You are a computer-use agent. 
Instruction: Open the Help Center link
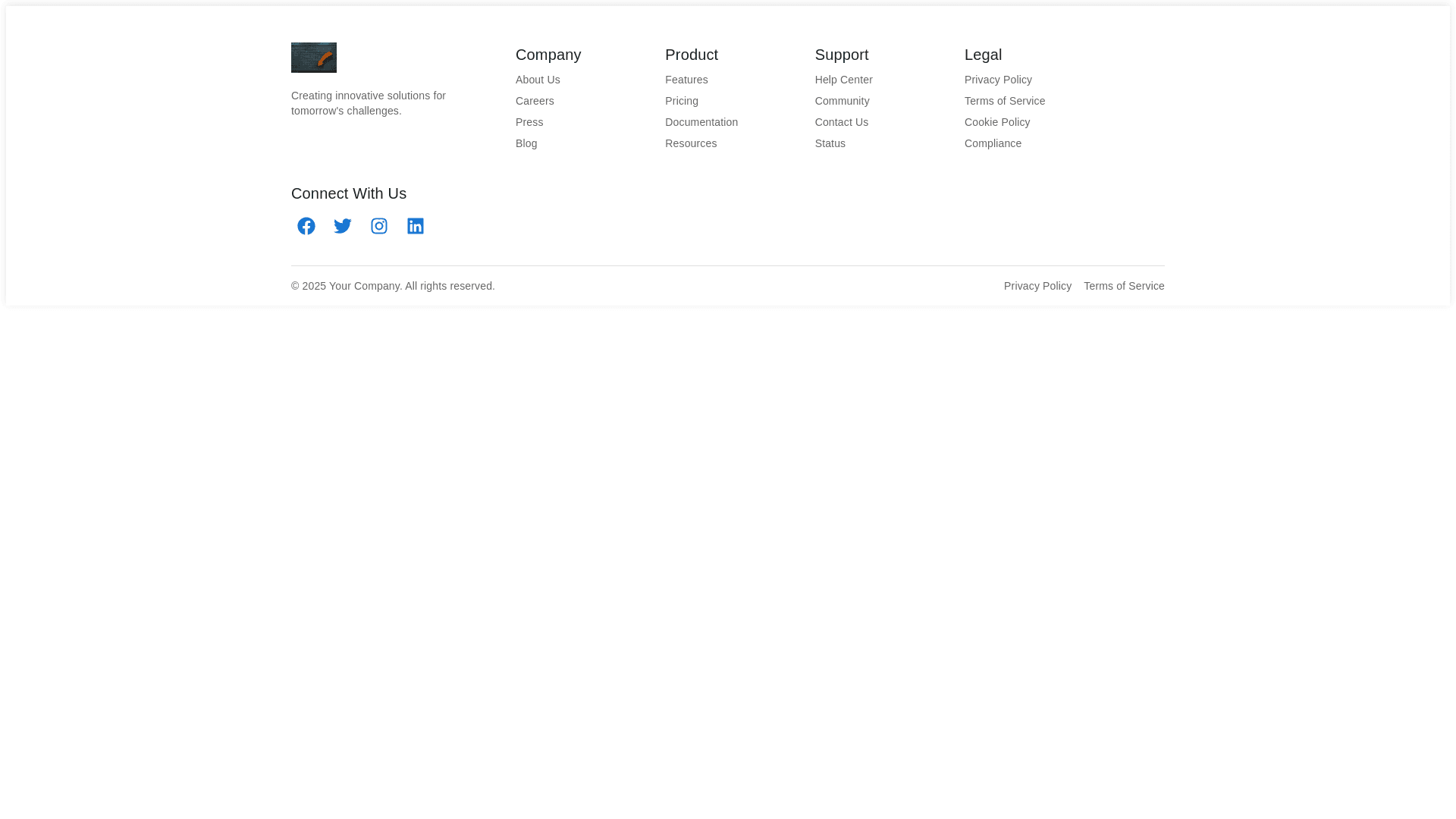pos(843,80)
